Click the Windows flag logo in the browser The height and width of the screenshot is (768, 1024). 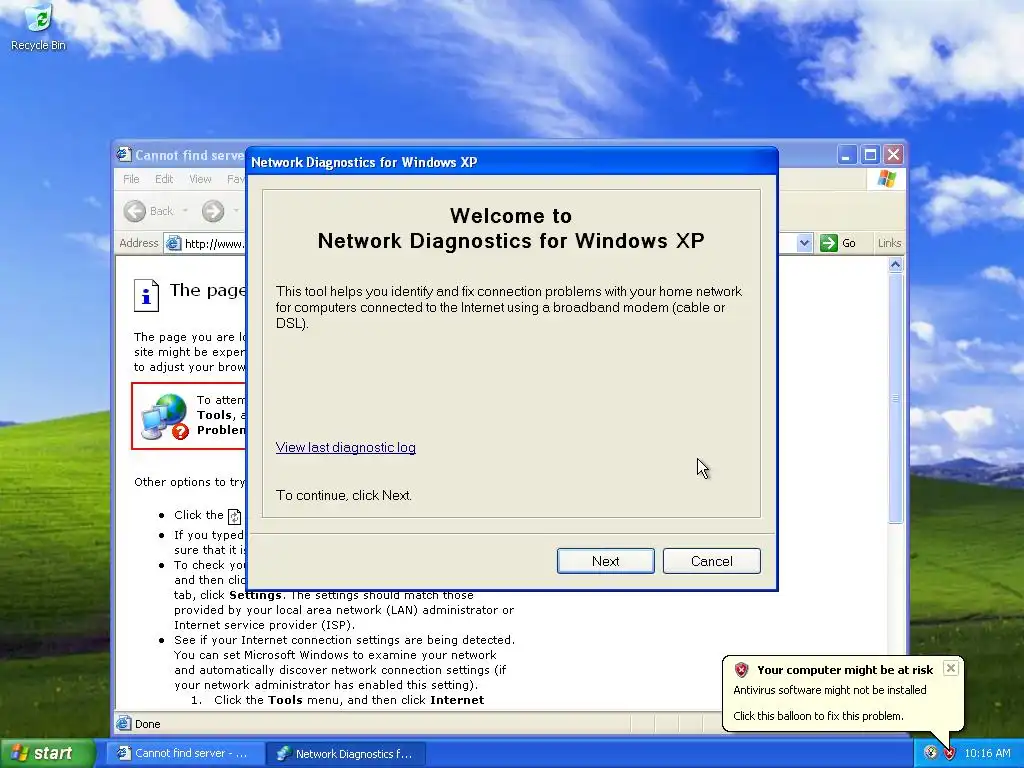coord(886,178)
